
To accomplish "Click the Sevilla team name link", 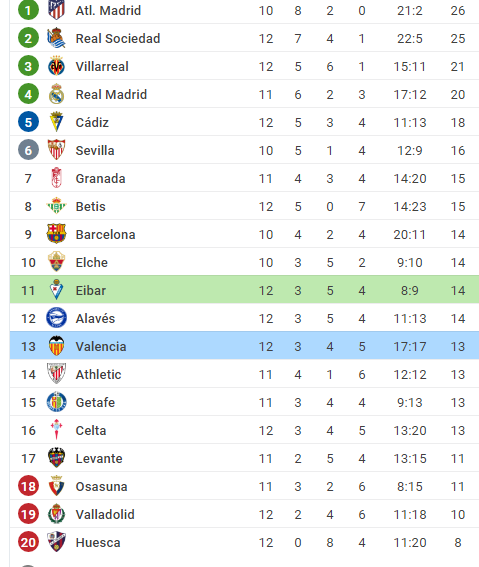I will [95, 150].
